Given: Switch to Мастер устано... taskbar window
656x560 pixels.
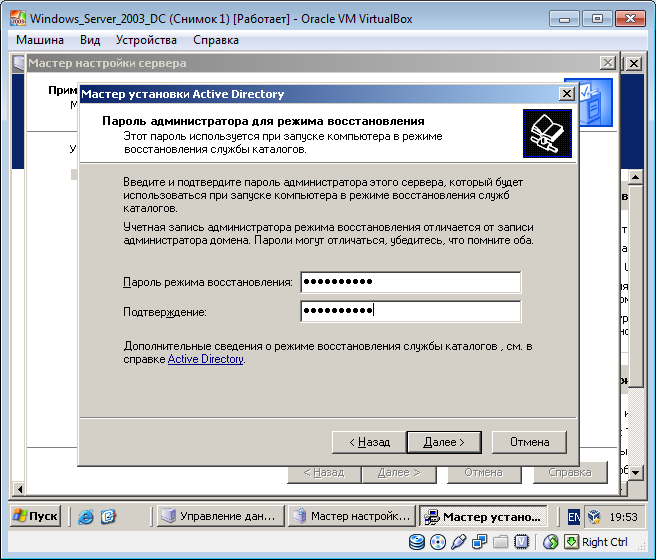Looking at the screenshot, I should 483,517.
